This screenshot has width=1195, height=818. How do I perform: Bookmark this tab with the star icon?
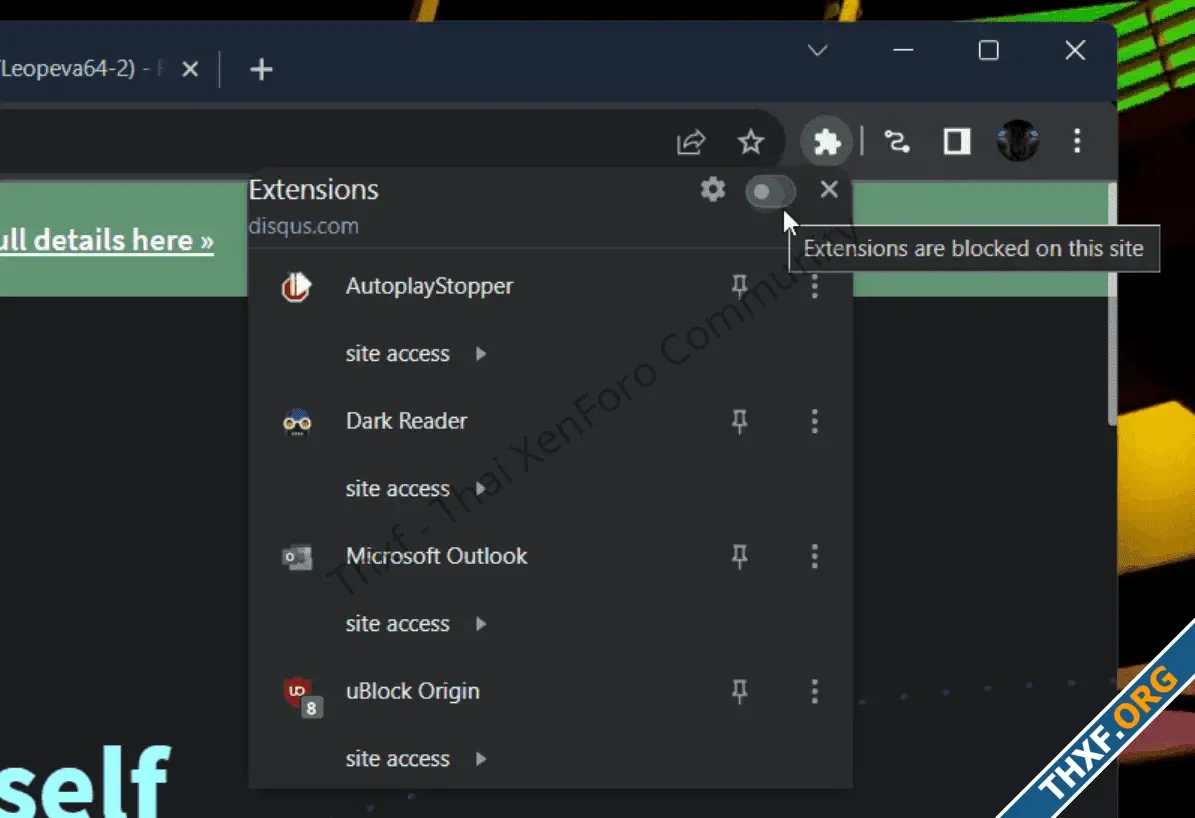pos(751,142)
